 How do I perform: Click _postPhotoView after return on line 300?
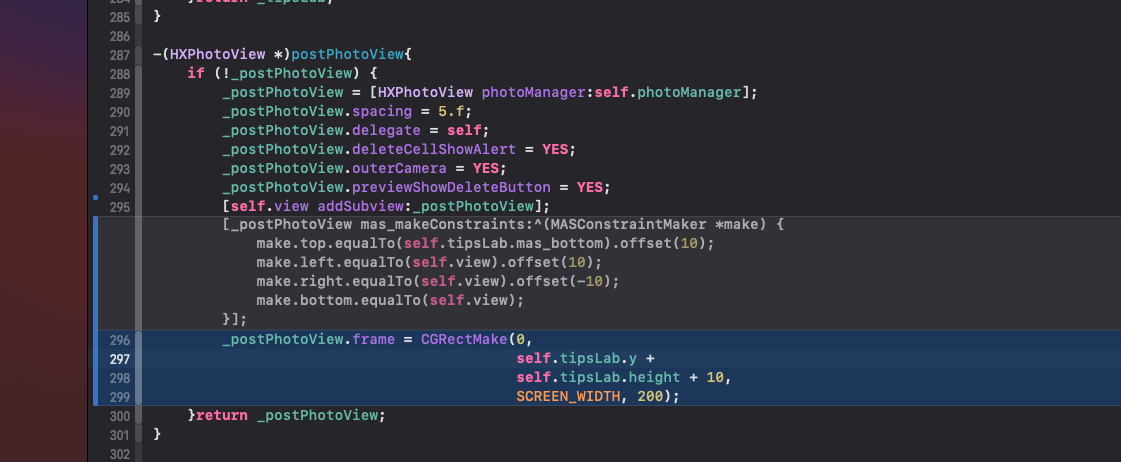point(317,416)
